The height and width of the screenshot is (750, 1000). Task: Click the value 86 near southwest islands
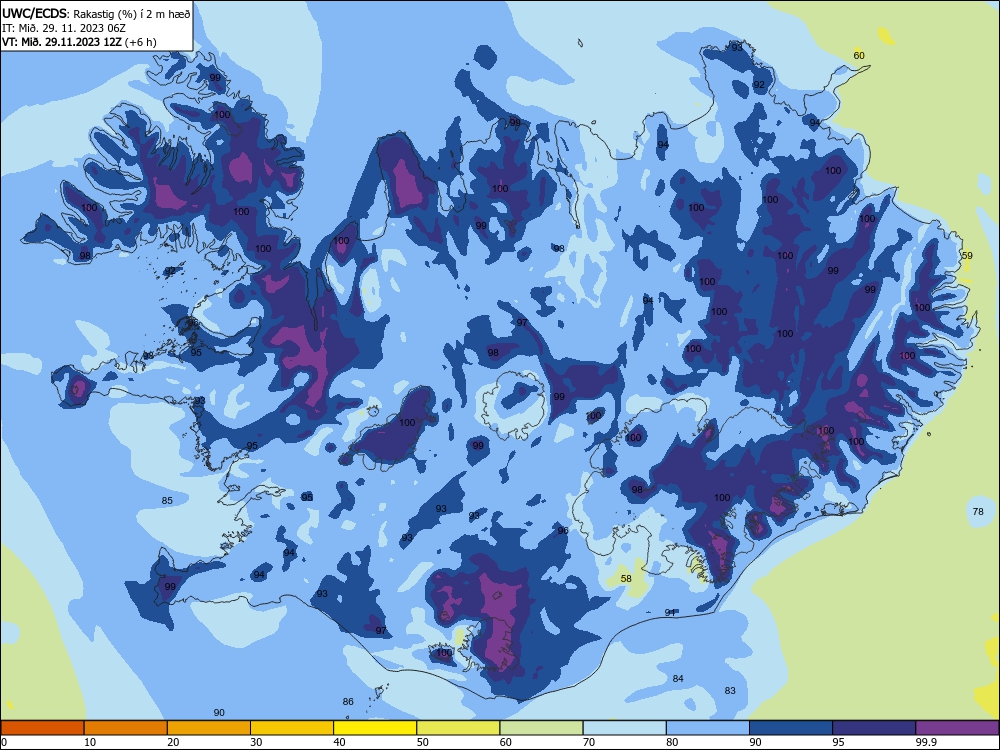[x=348, y=702]
